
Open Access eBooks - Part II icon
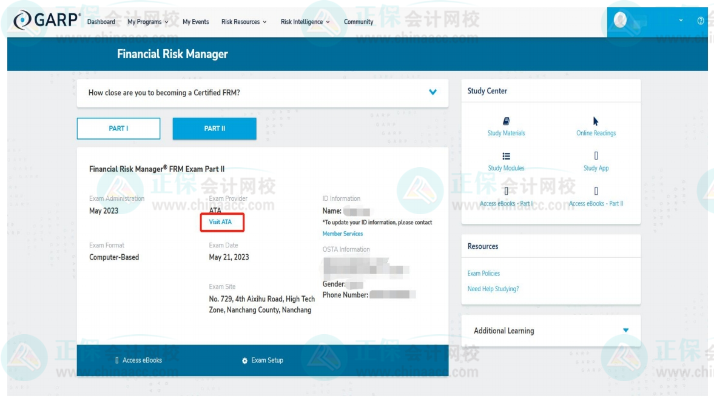pos(596,191)
